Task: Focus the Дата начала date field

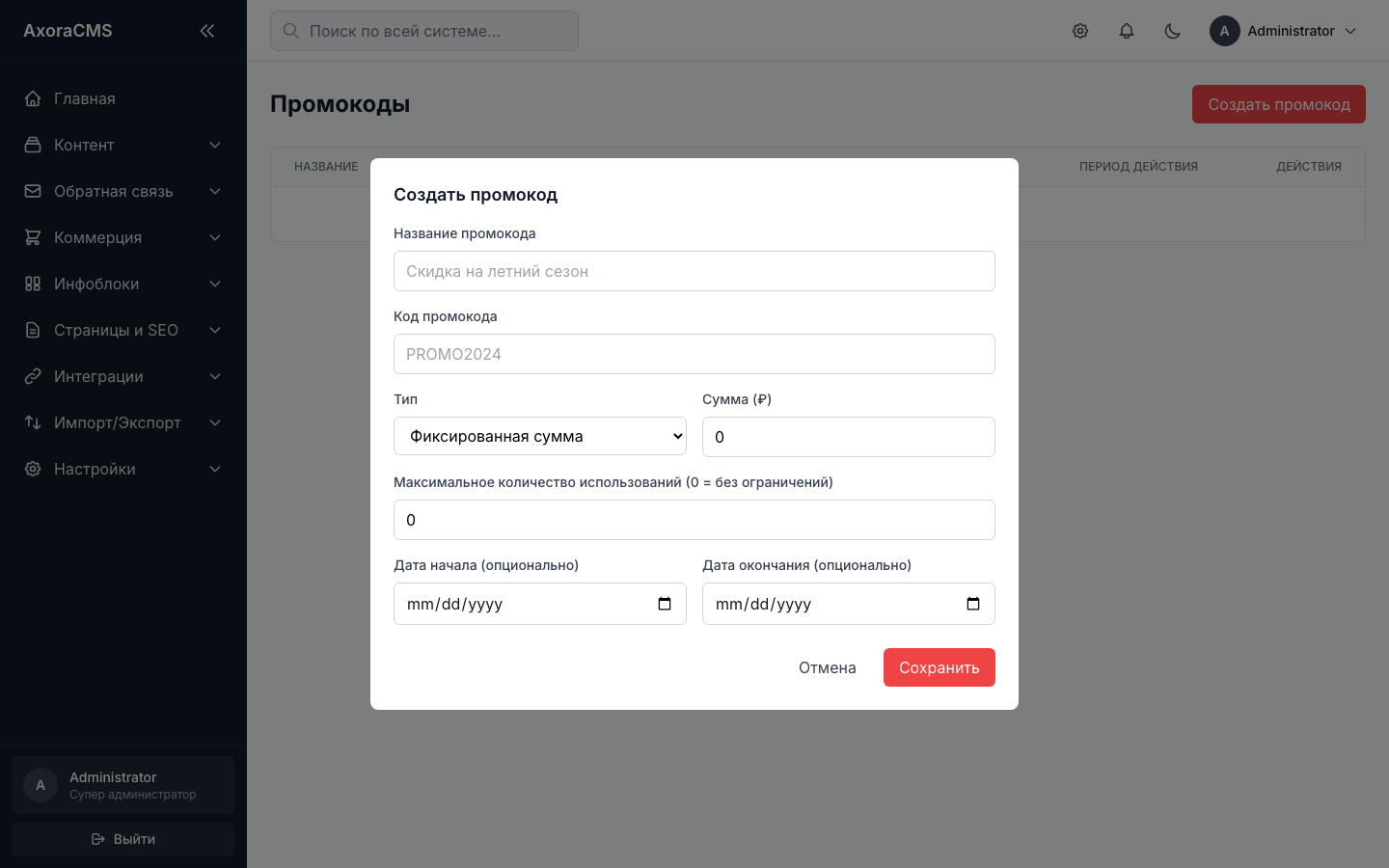Action: (x=540, y=604)
